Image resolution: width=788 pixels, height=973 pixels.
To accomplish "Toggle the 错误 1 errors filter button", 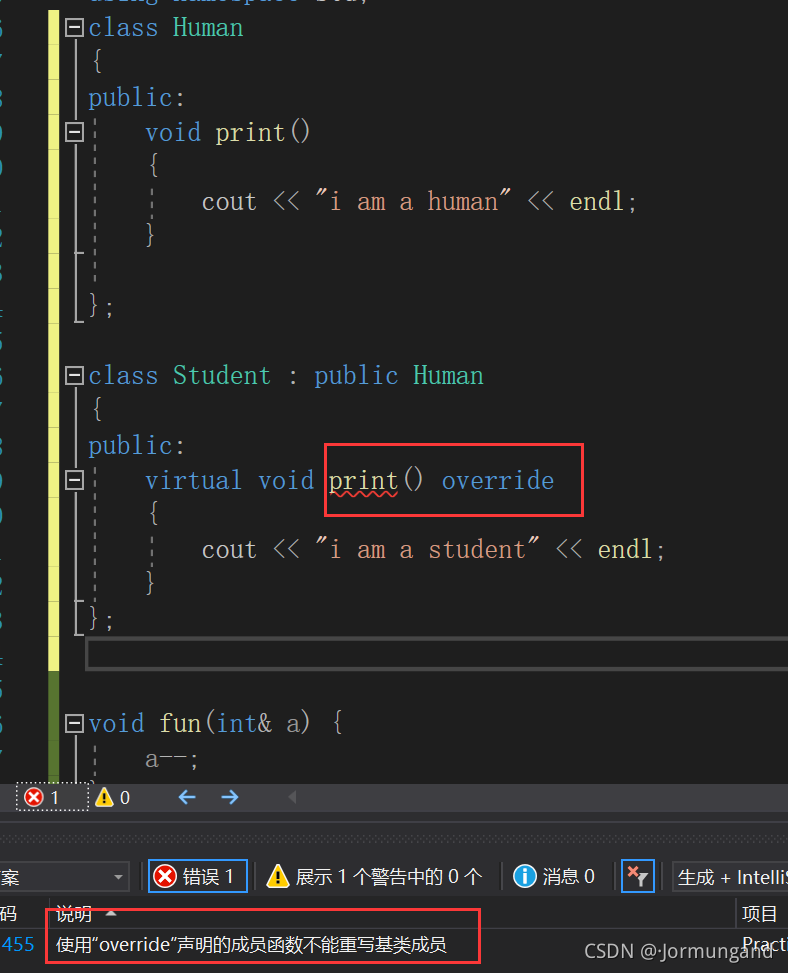I will 198,876.
